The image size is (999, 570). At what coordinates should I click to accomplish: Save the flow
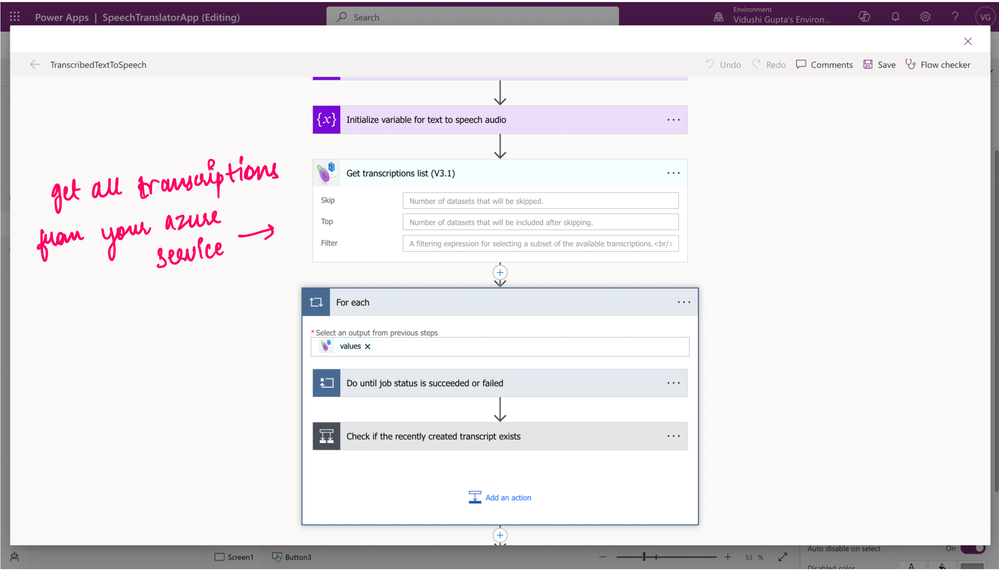(x=879, y=64)
